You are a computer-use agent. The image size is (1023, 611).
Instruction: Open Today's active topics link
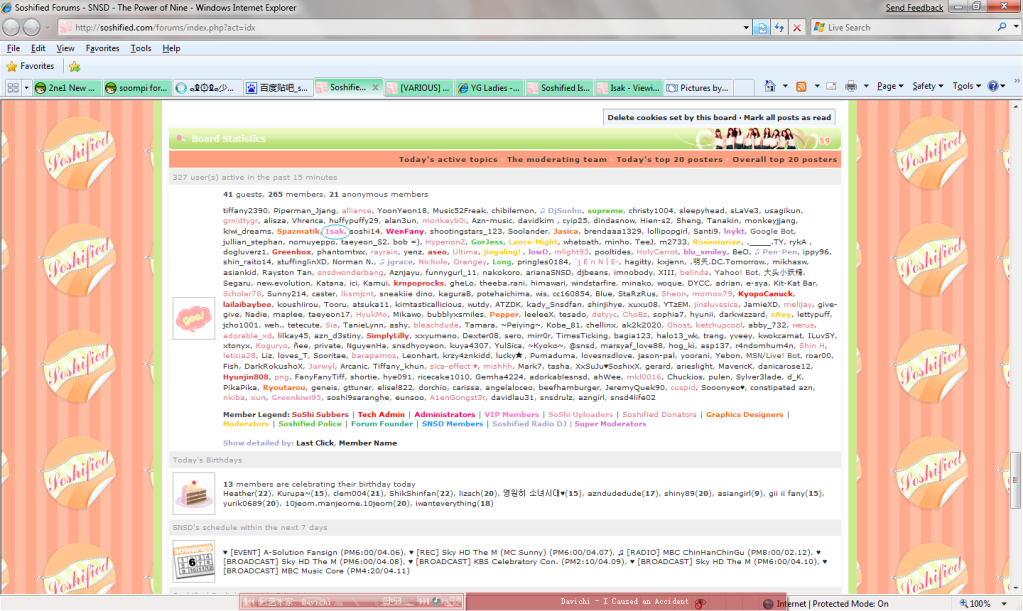[448, 159]
